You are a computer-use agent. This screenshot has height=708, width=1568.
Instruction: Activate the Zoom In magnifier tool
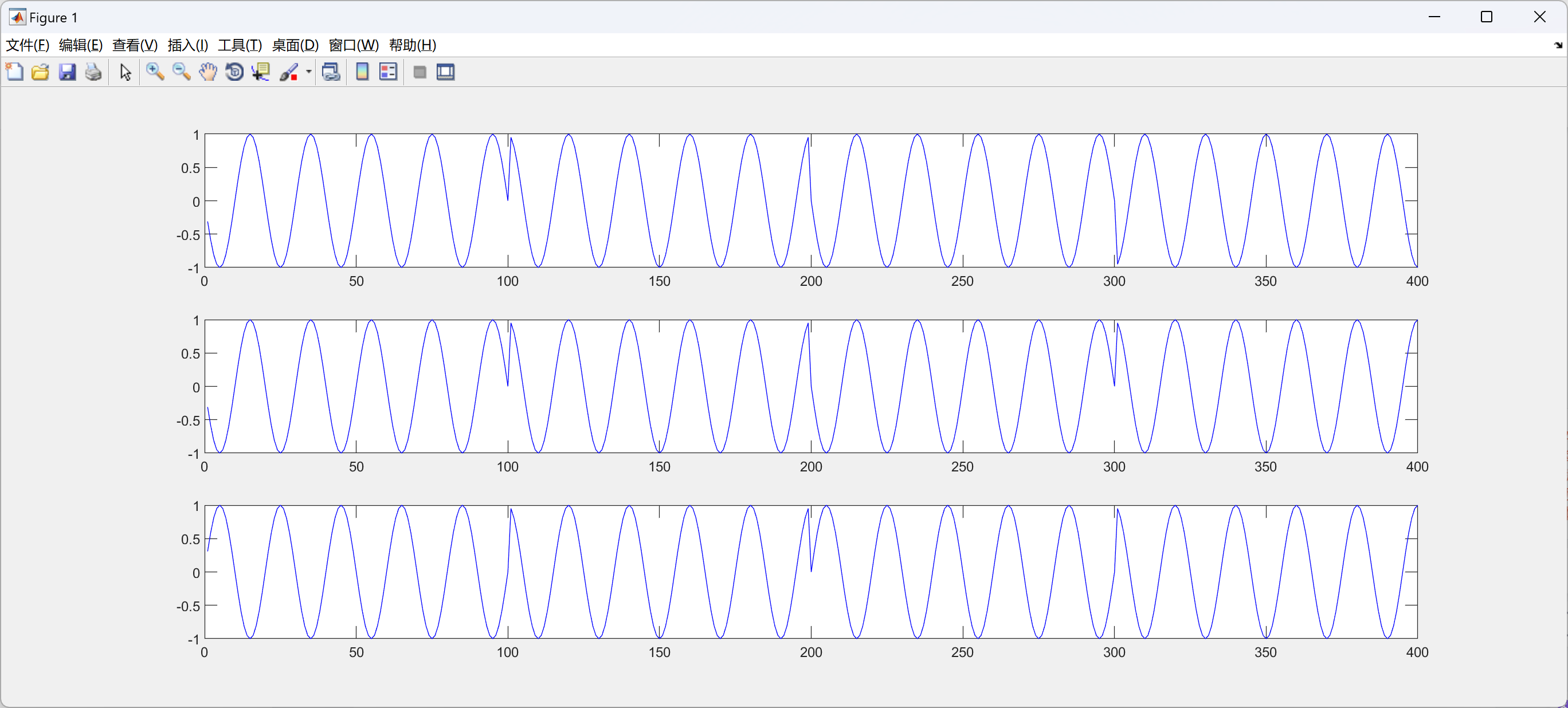coord(155,72)
